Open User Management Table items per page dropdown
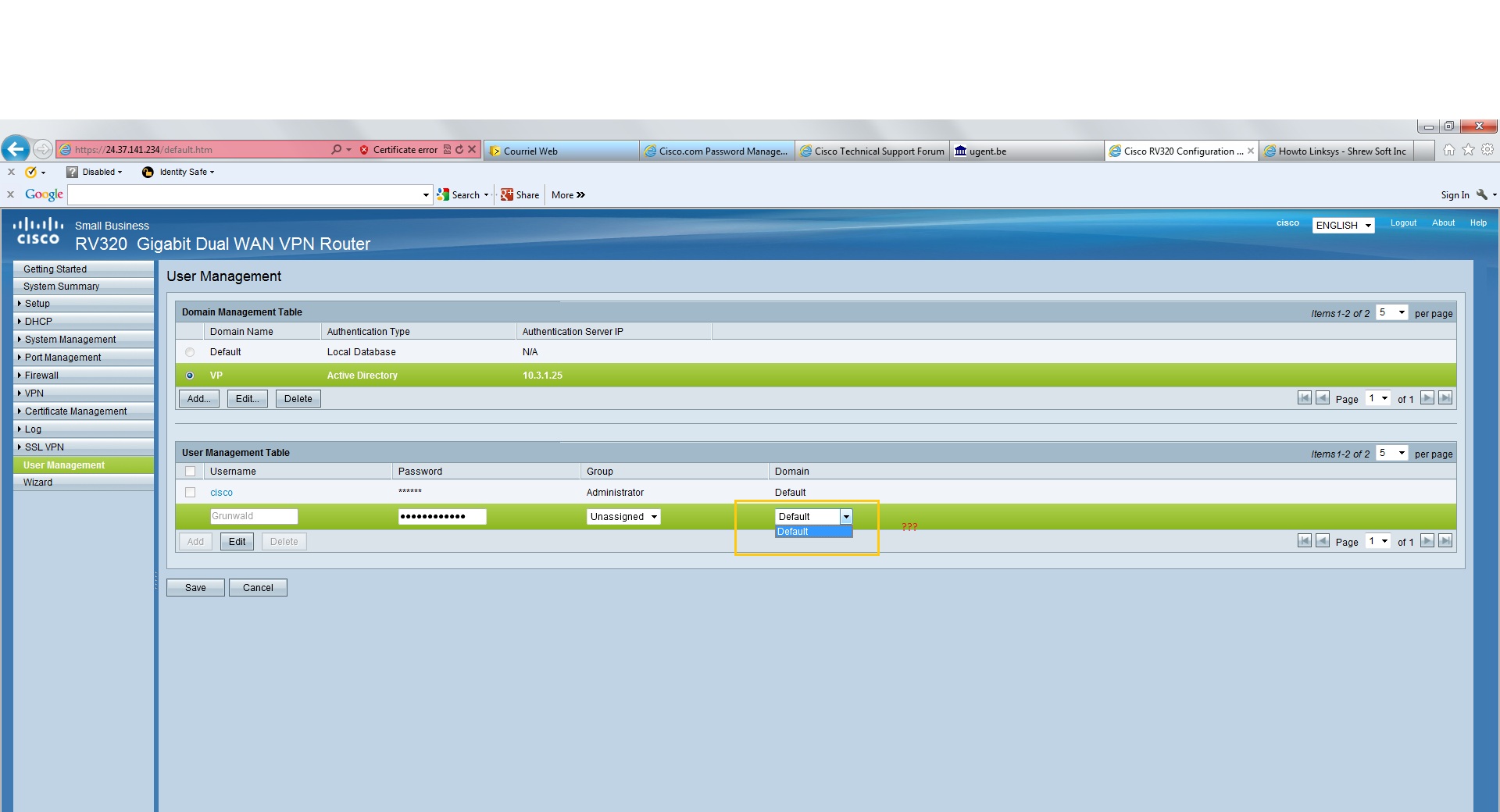The image size is (1500, 812). pos(1391,453)
